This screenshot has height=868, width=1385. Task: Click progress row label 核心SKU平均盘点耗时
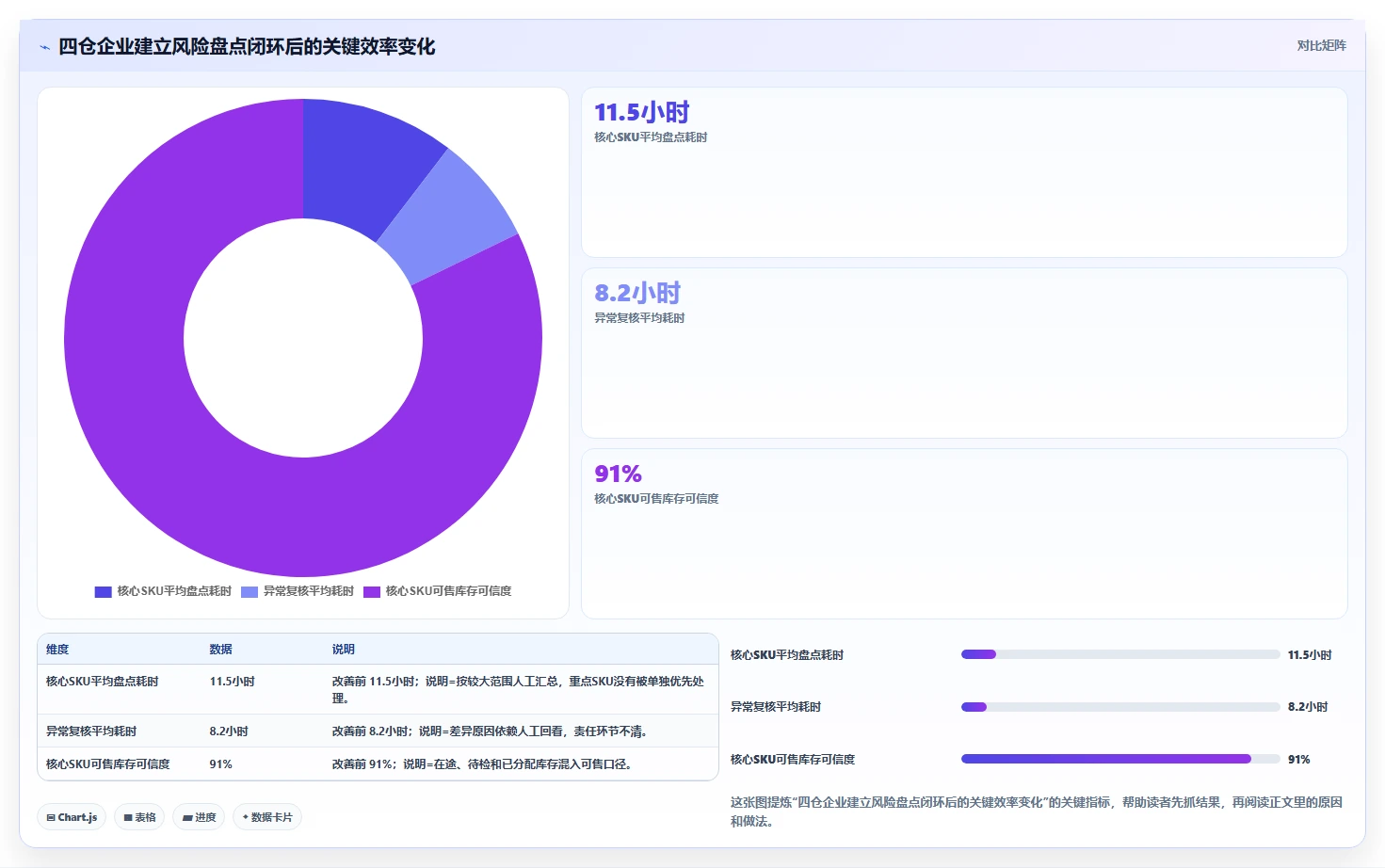pos(787,655)
